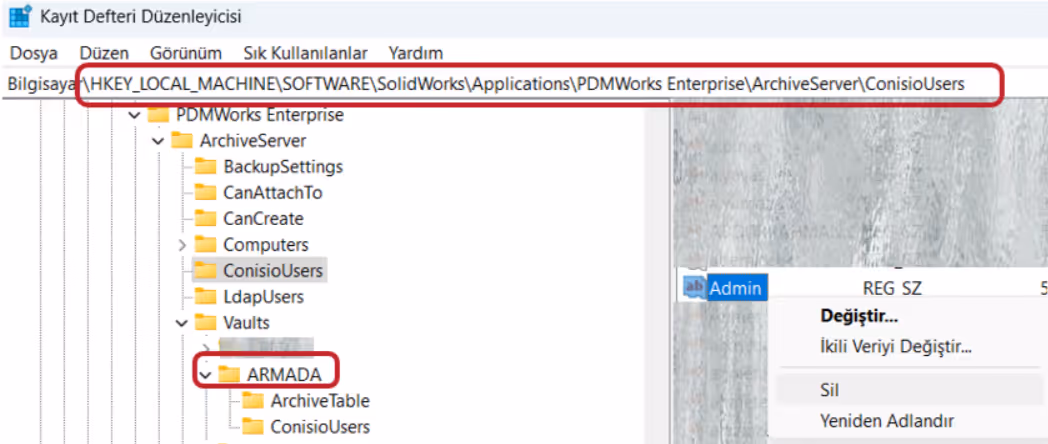Open the Dosya menu
Image resolution: width=1048 pixels, height=444 pixels.
pos(33,53)
